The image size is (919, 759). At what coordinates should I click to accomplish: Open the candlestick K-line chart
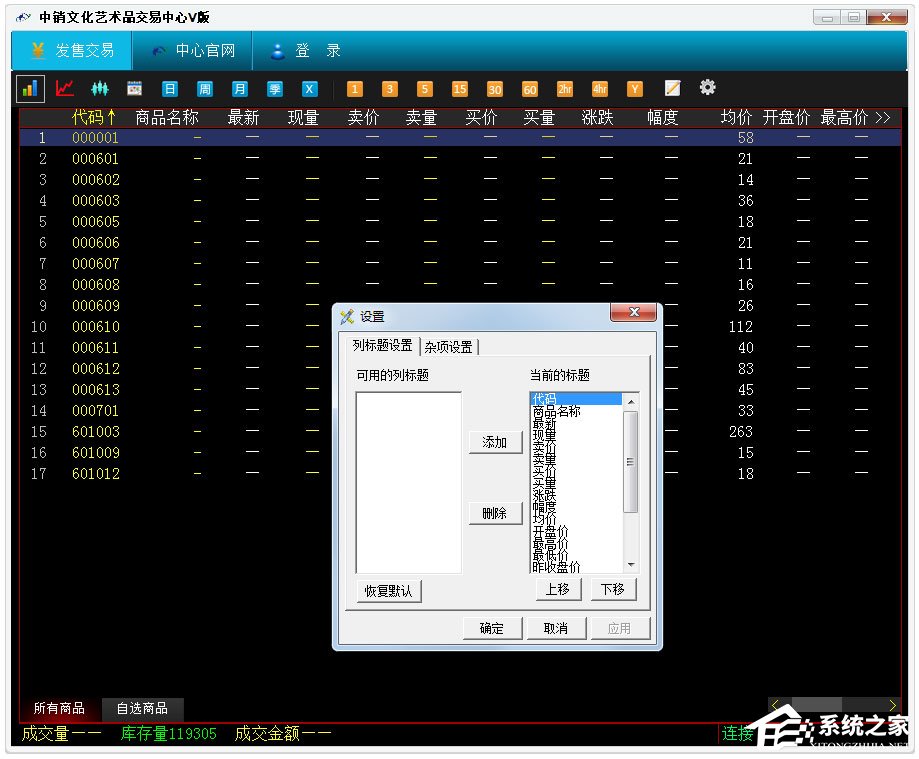click(100, 89)
